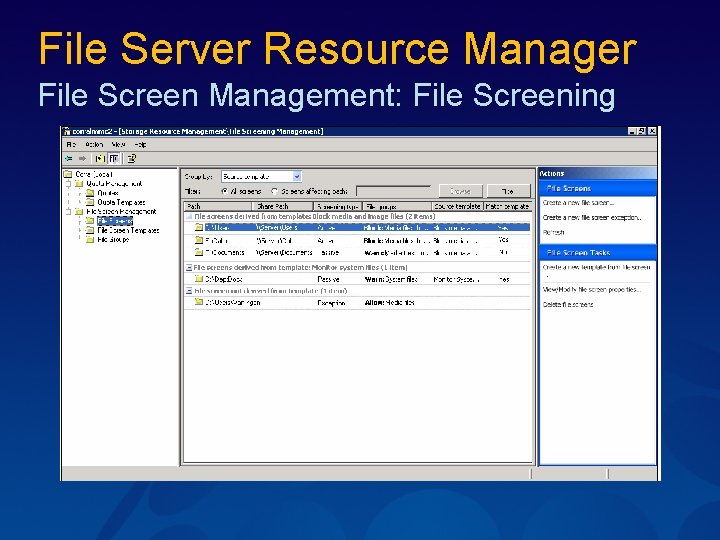Click folder icon of the DeptDocs row
The width and height of the screenshot is (720, 540).
(199, 279)
